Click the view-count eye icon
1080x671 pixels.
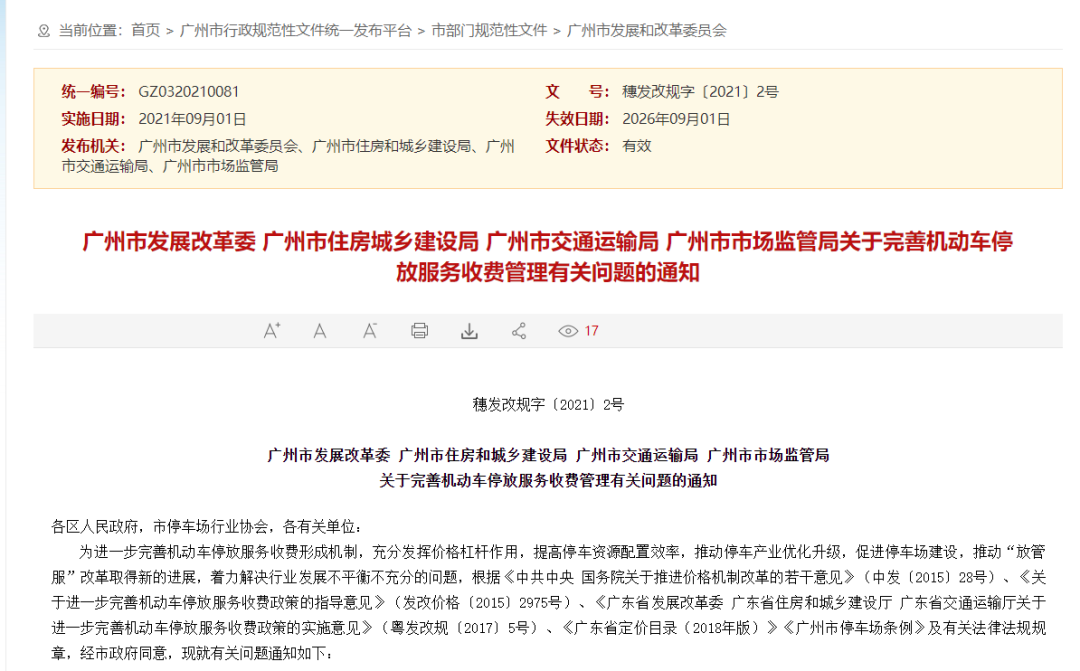(566, 330)
